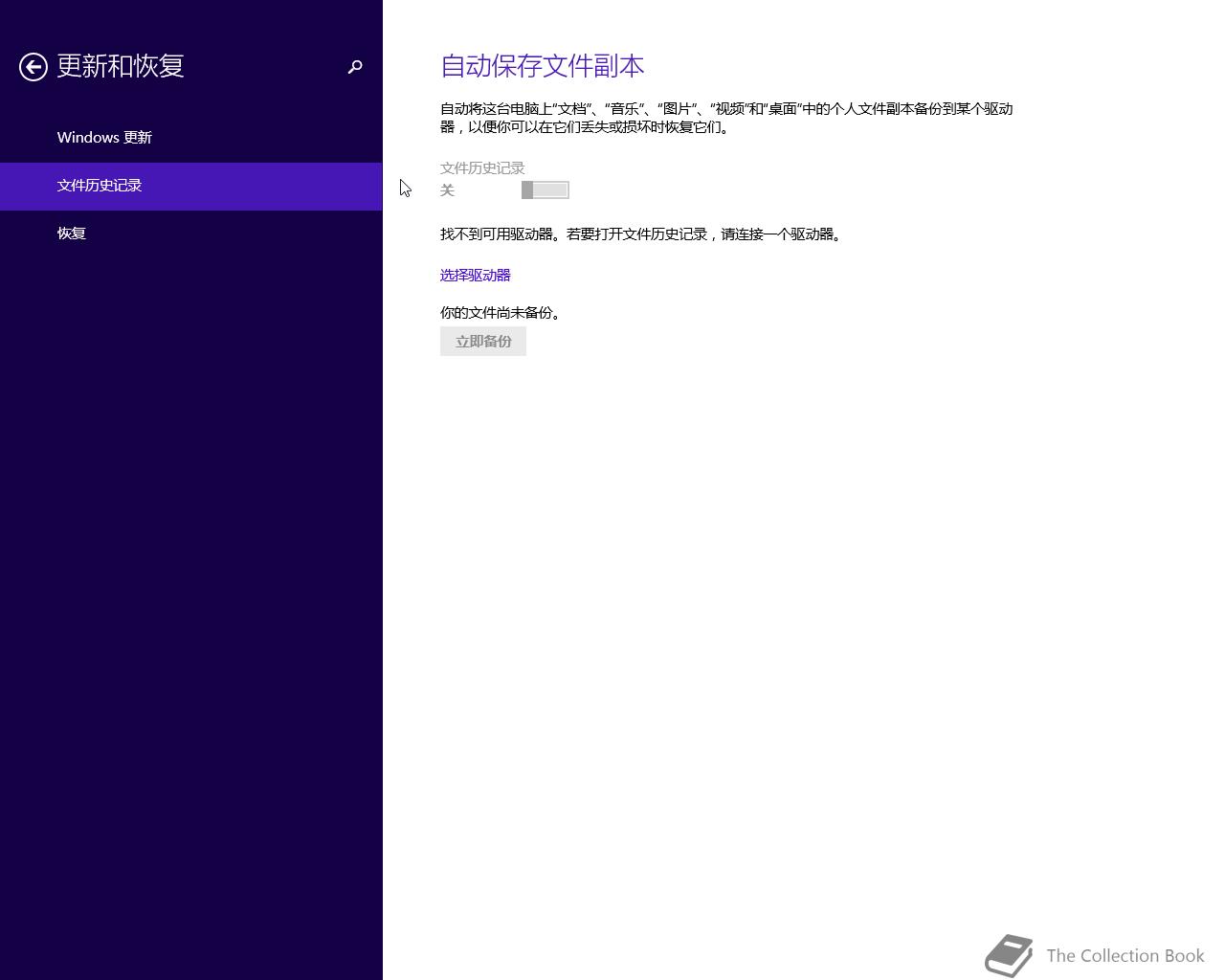Select 文件历史记录 in the sidebar

coord(191,186)
